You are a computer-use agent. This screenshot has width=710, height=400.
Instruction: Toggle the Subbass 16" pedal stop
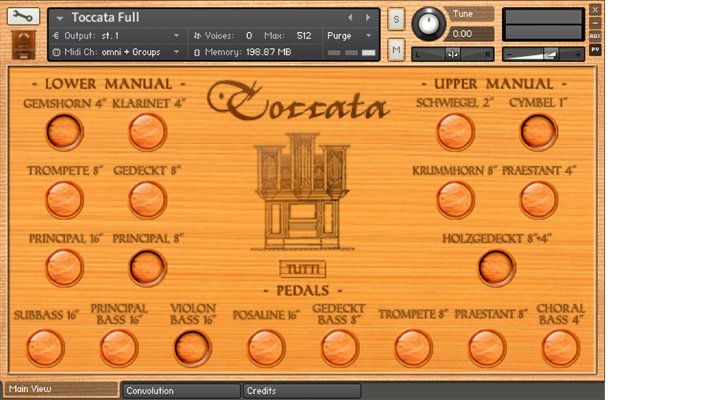pos(45,347)
